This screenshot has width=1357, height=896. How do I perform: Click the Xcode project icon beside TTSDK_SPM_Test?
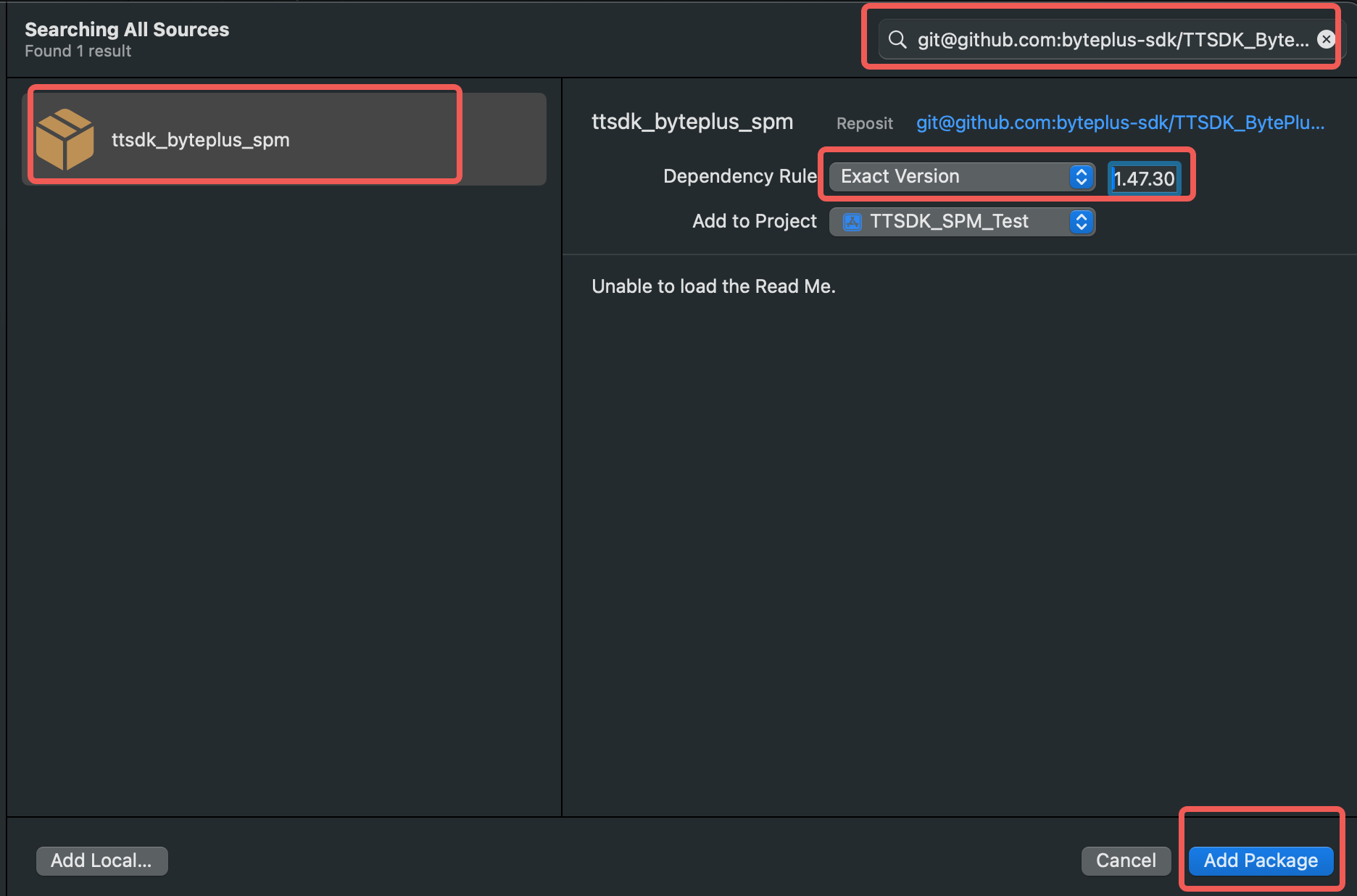(852, 222)
